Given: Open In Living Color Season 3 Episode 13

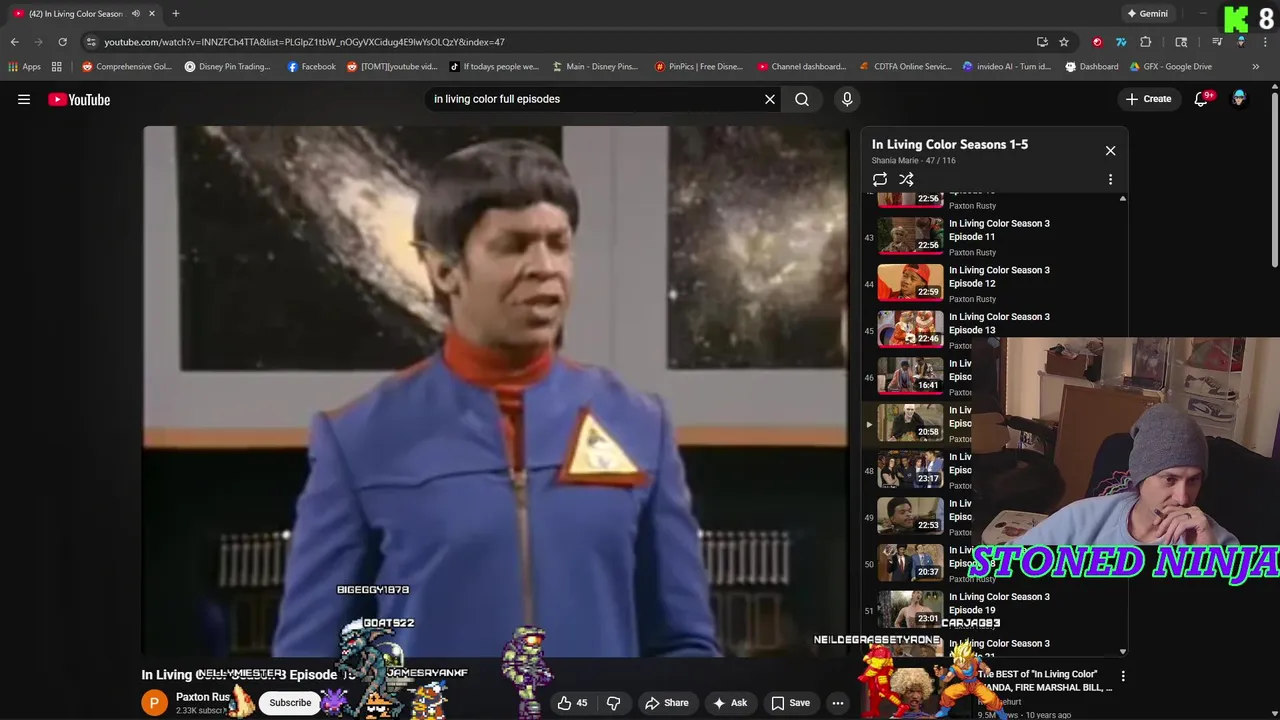Looking at the screenshot, I should tap(999, 323).
